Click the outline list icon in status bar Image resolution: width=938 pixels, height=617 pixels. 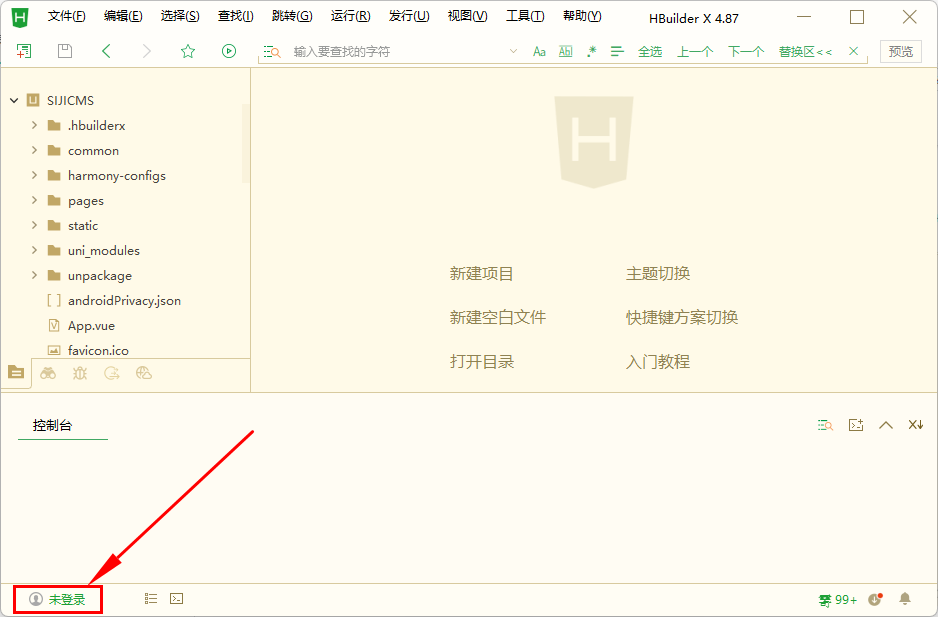pos(151,598)
